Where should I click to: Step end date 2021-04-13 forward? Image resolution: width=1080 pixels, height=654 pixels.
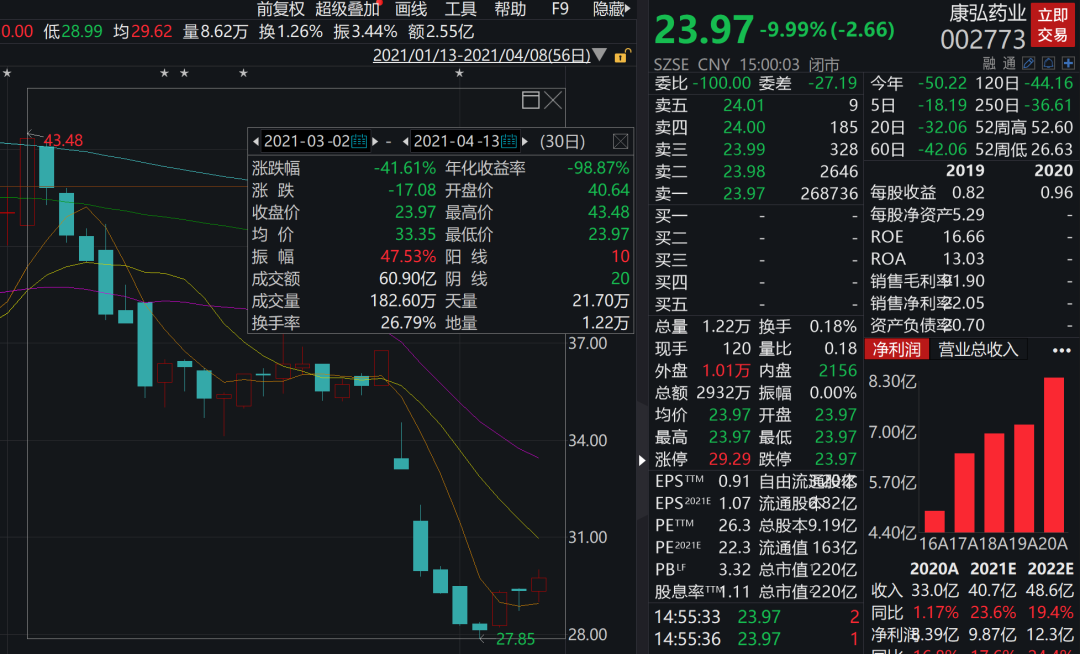pos(525,141)
